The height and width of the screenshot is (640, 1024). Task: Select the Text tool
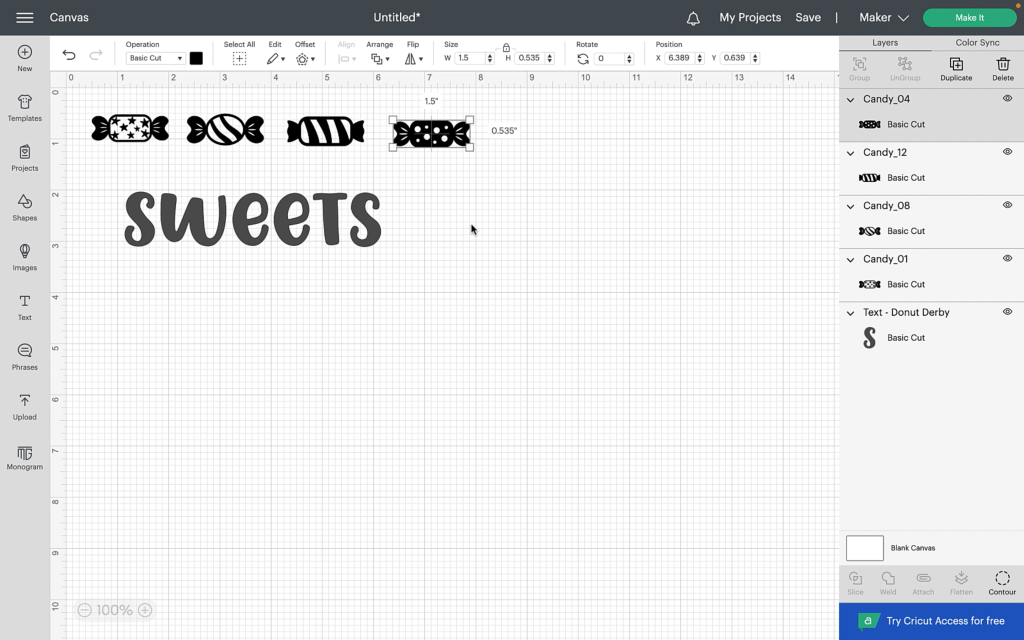tap(24, 307)
